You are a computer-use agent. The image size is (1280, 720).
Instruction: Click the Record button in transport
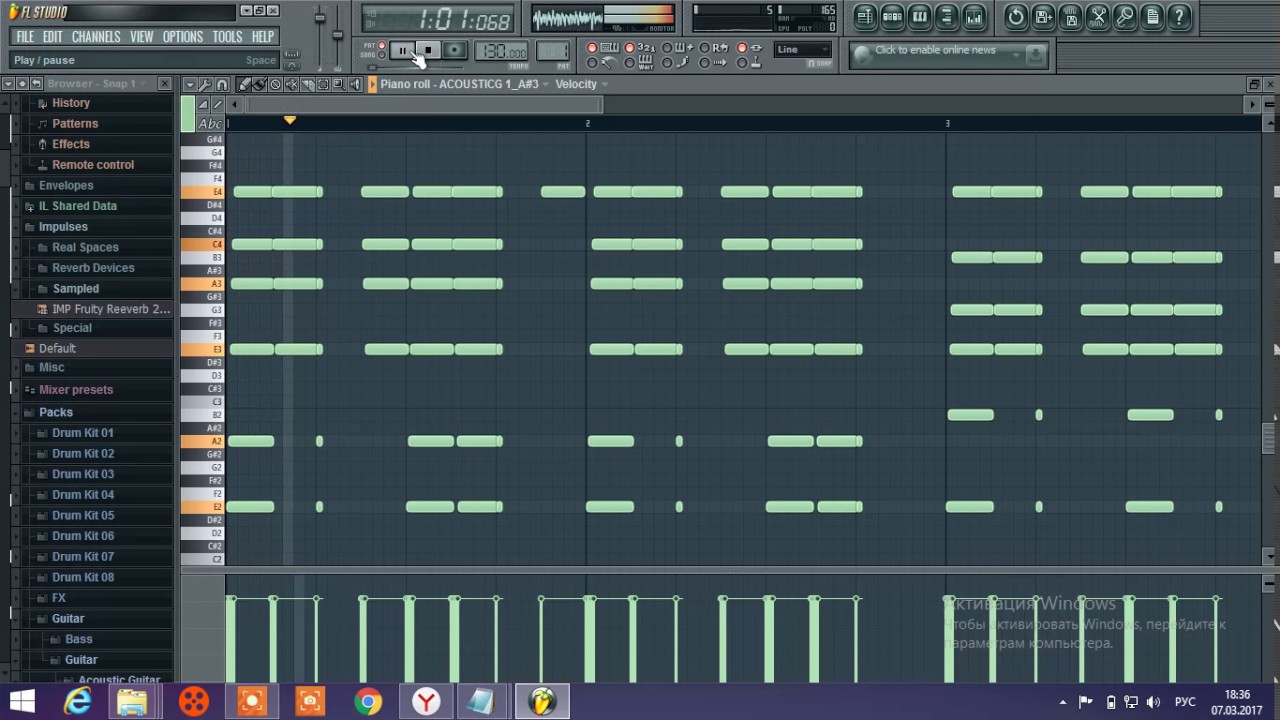[x=454, y=50]
